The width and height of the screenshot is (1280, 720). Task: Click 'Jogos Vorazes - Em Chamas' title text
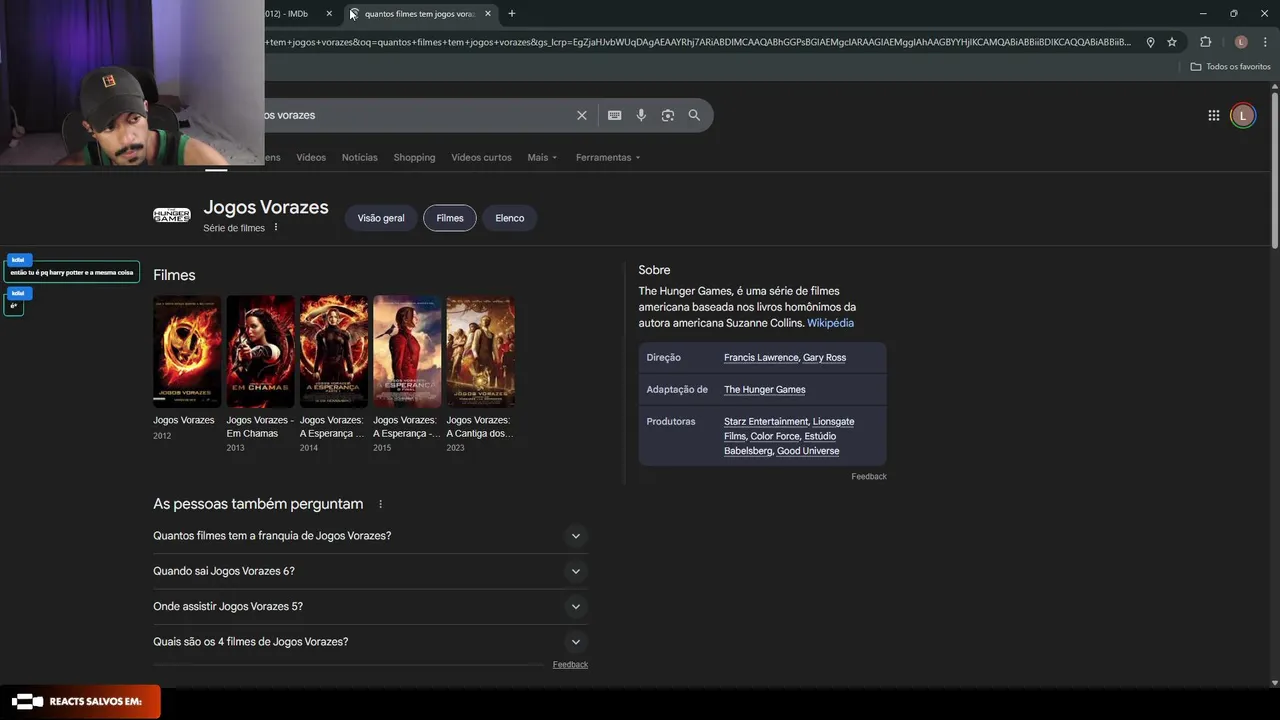click(x=260, y=427)
